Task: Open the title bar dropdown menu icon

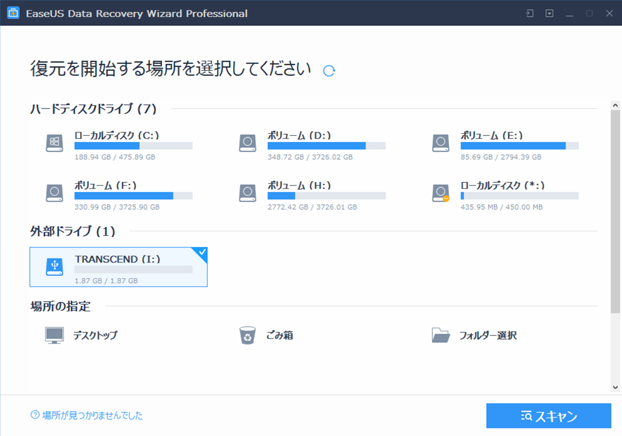Action: pyautogui.click(x=549, y=13)
